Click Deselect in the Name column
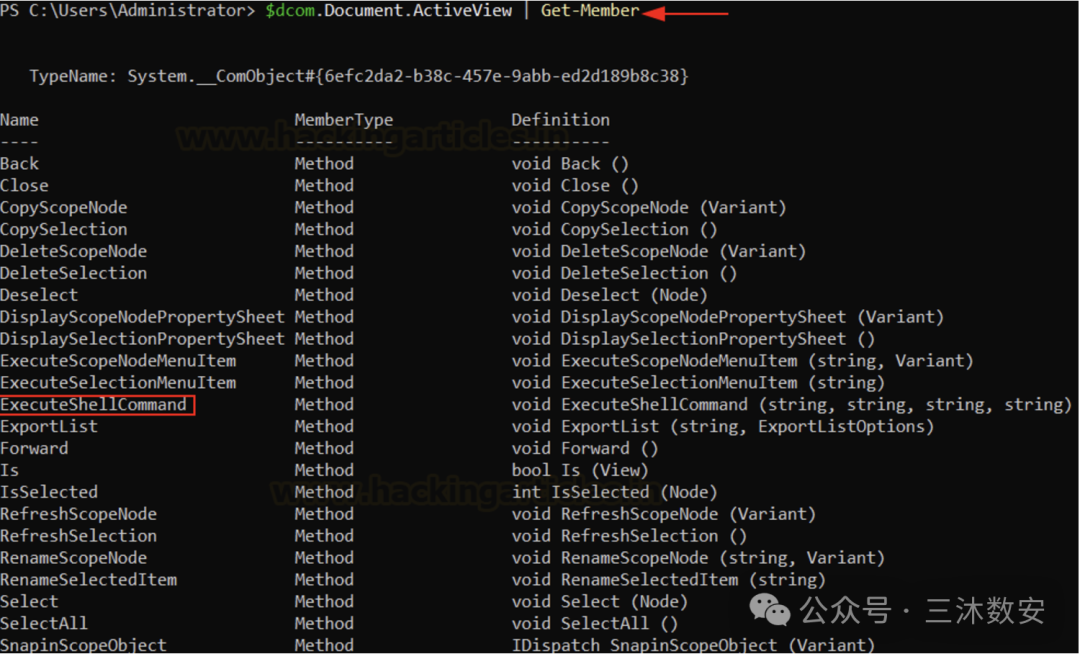This screenshot has width=1080, height=654. [x=39, y=295]
